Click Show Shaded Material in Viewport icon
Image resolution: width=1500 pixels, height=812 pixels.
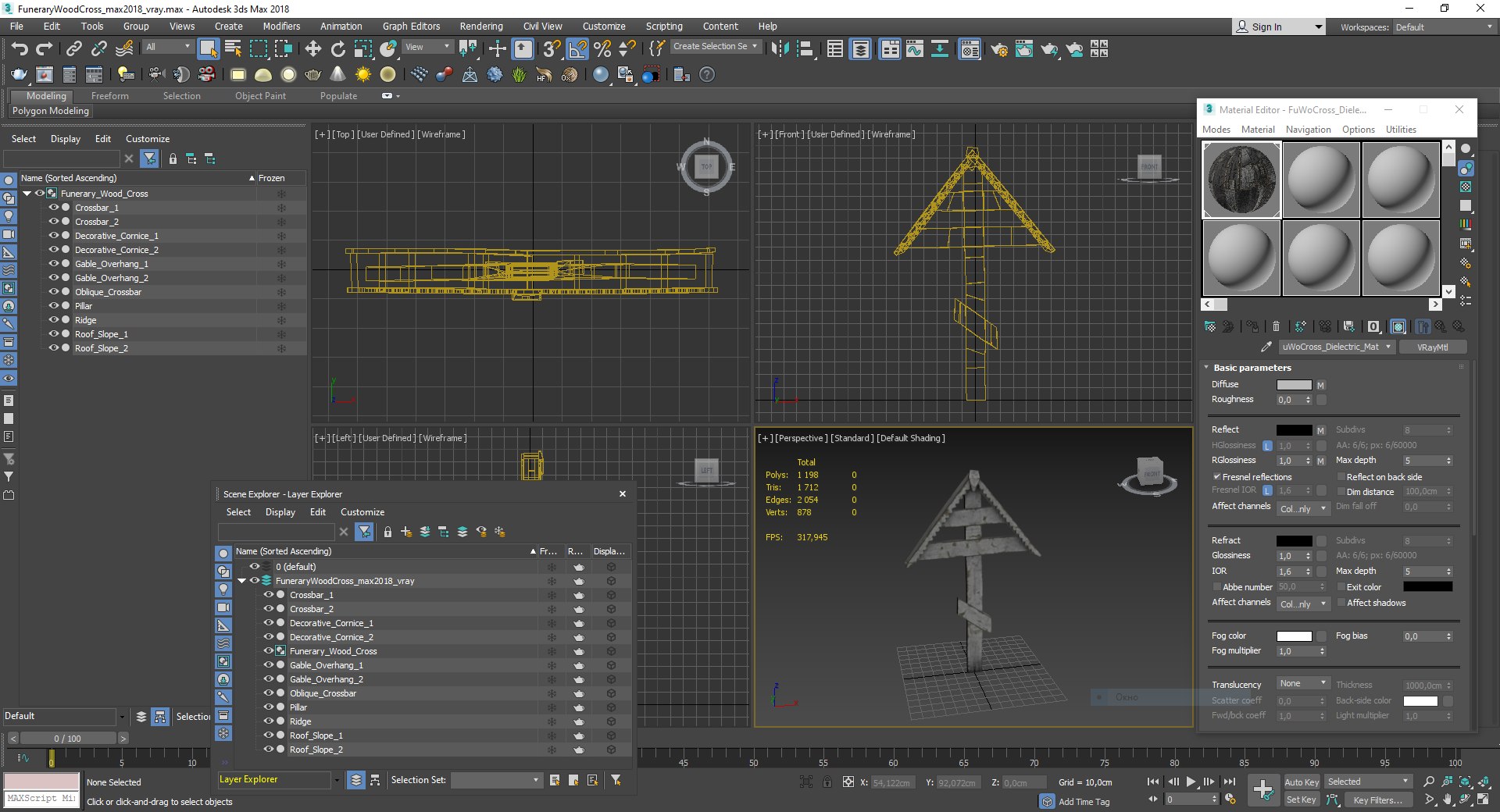pyautogui.click(x=1398, y=326)
